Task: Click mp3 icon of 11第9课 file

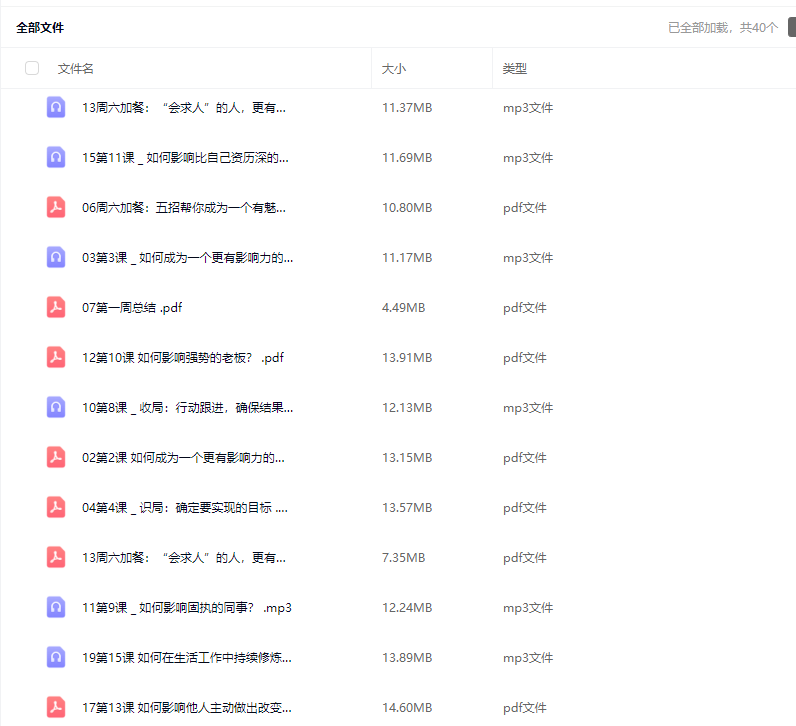Action: 56,607
